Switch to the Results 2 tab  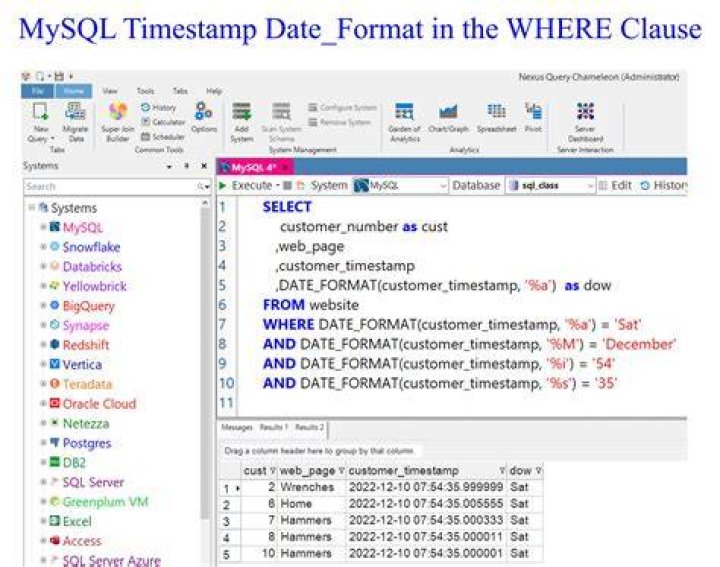[309, 427]
